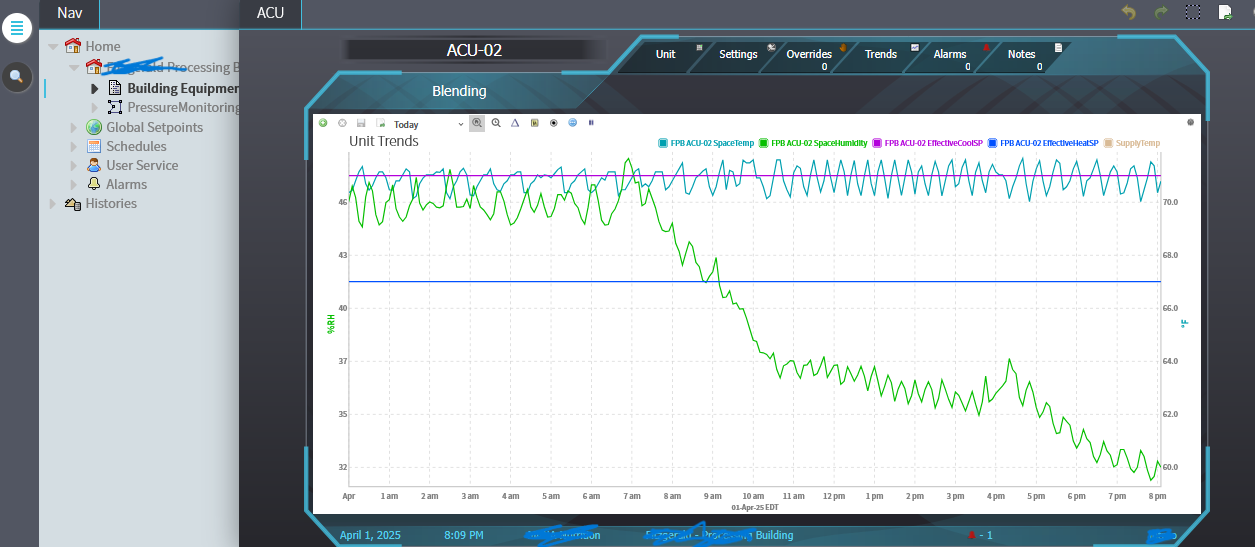This screenshot has width=1255, height=547.
Task: Expand the PressureMonitoring node
Action: point(95,108)
